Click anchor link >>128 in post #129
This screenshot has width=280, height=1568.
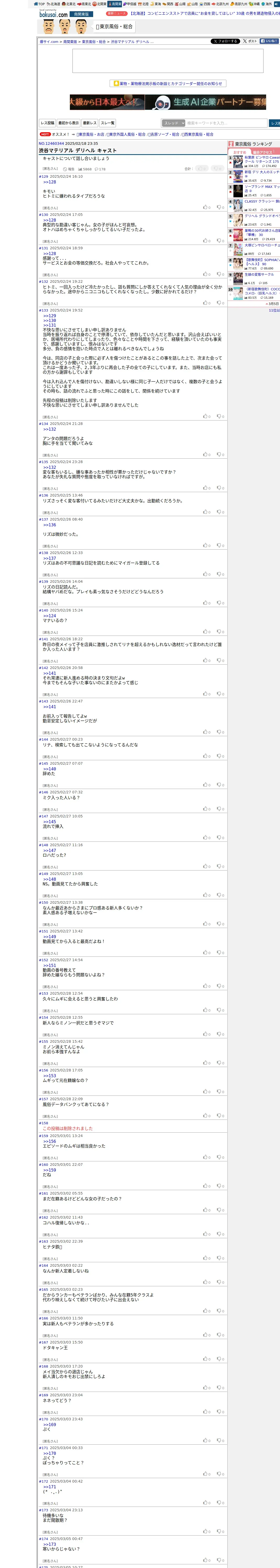[x=49, y=182]
